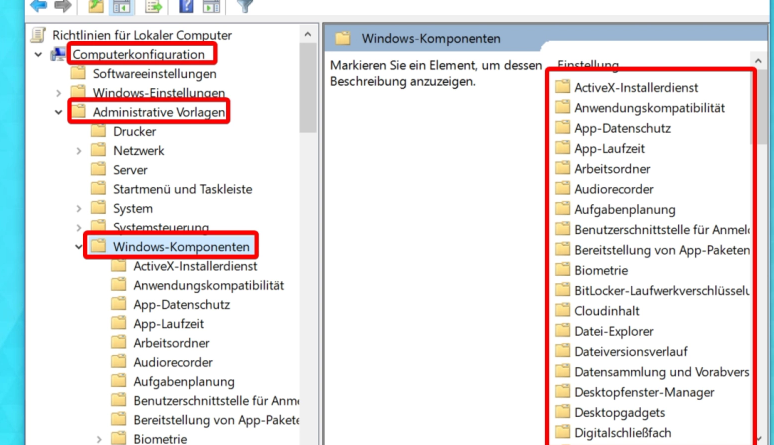Select the Netzwerk tree item
774x445 pixels.
pos(139,151)
